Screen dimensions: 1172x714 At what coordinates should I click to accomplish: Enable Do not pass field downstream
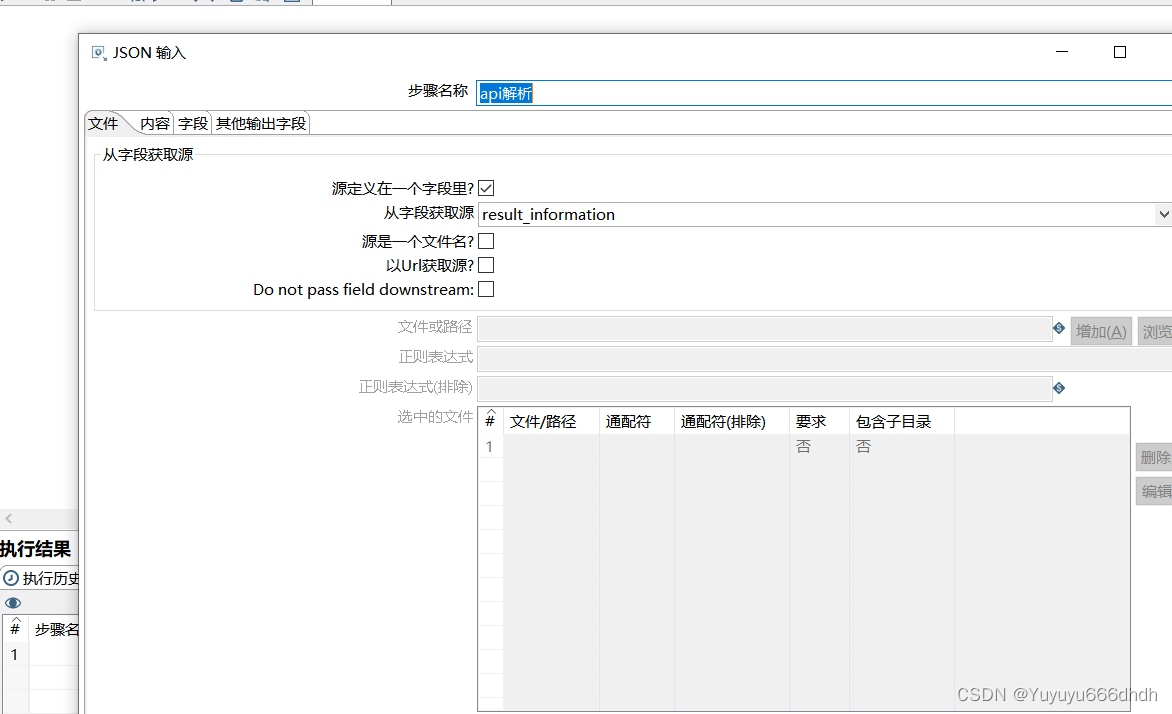[x=486, y=289]
